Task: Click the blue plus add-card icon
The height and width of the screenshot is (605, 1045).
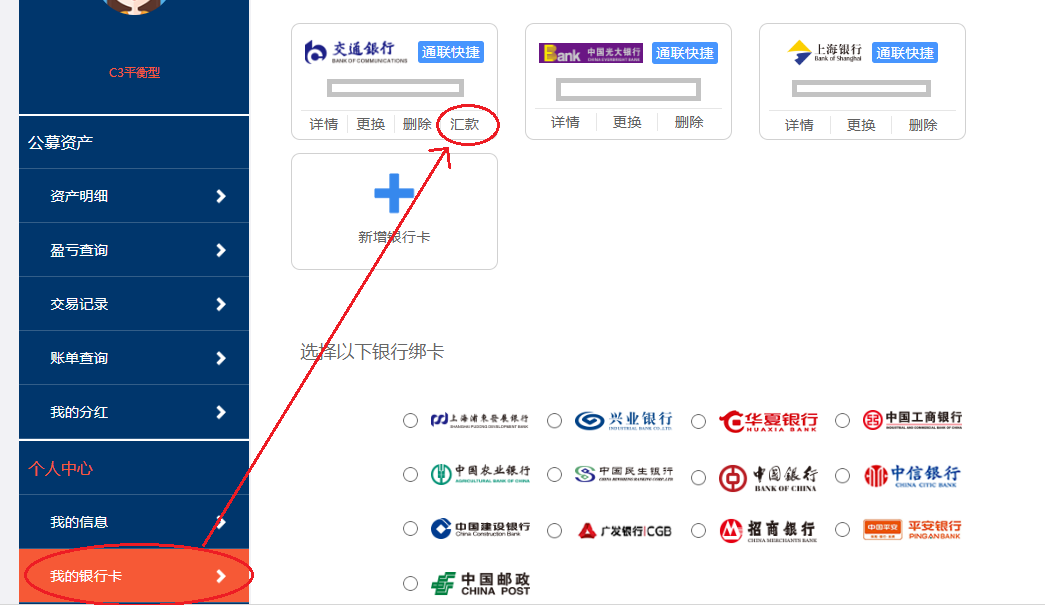Action: (394, 193)
